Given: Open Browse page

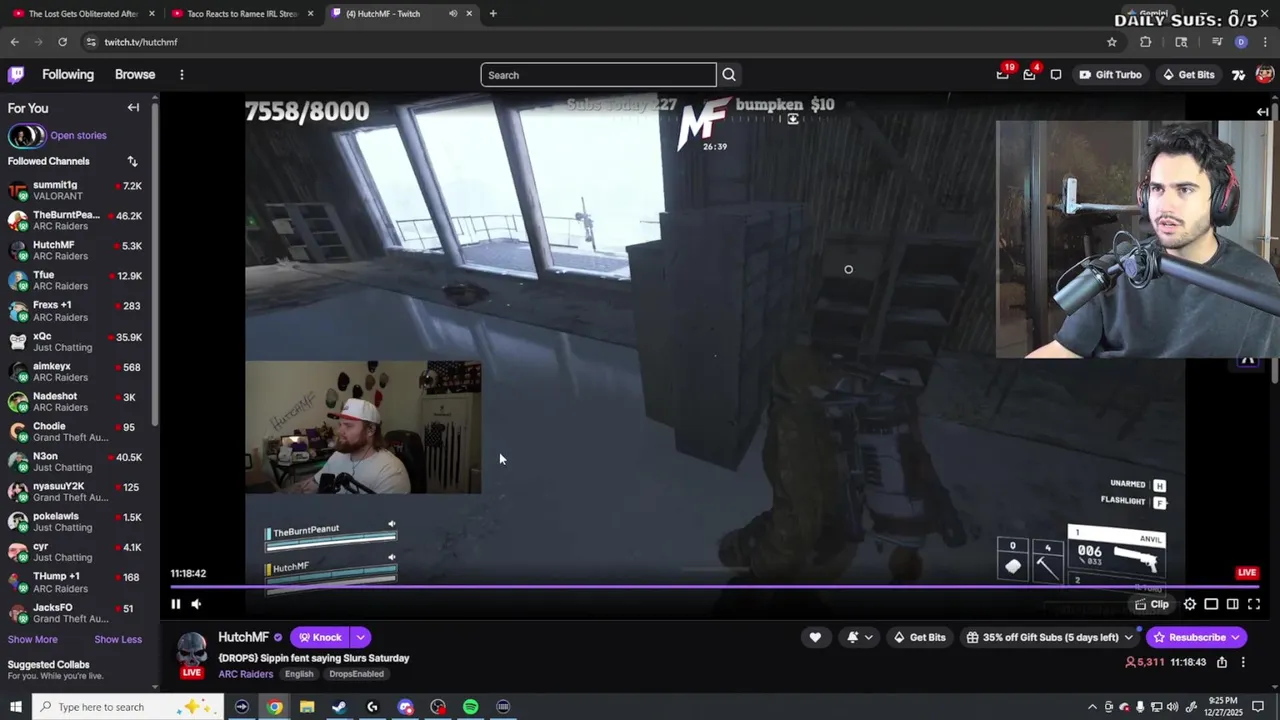Looking at the screenshot, I should coord(135,75).
